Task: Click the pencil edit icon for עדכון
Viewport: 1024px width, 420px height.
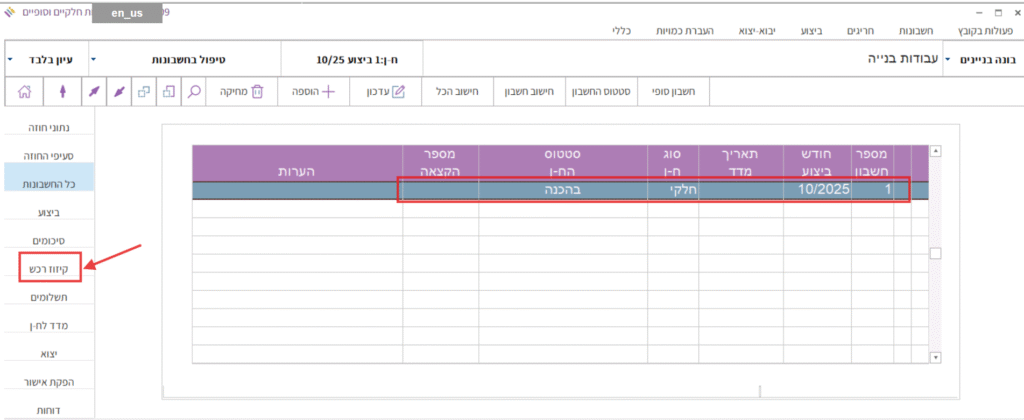Action: (x=398, y=92)
